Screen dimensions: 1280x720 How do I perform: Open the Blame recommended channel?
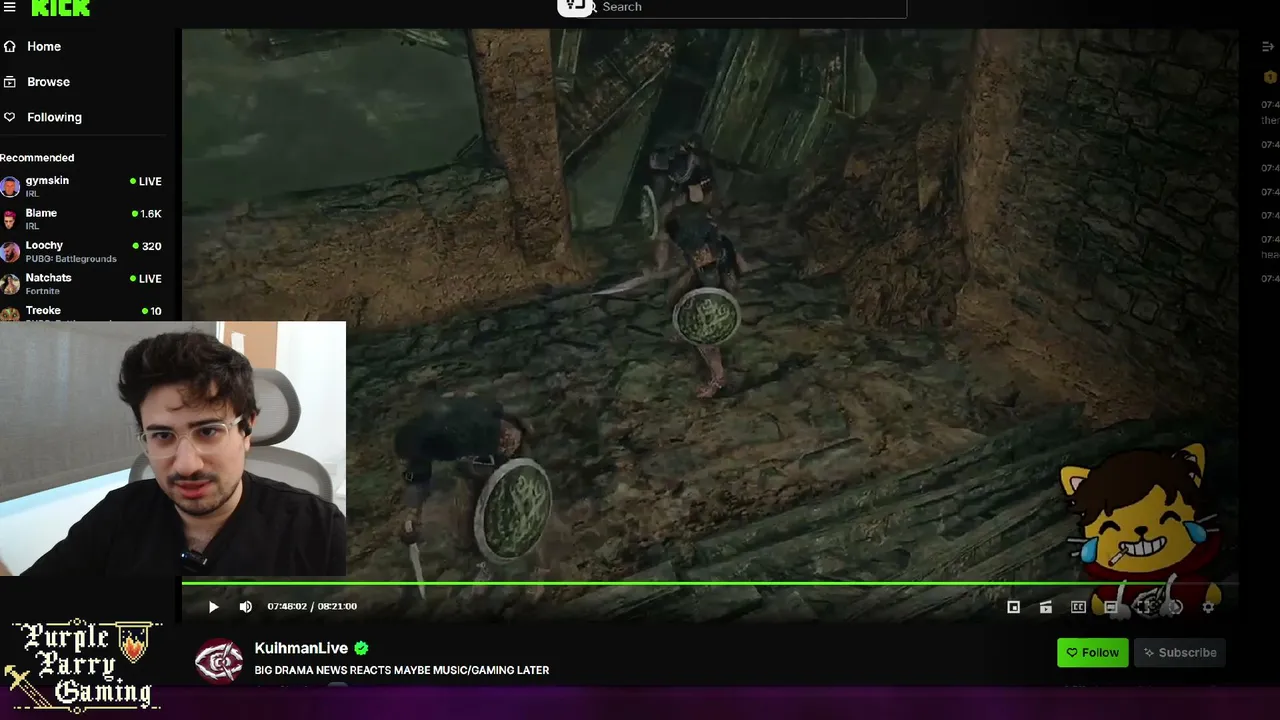[x=81, y=219]
